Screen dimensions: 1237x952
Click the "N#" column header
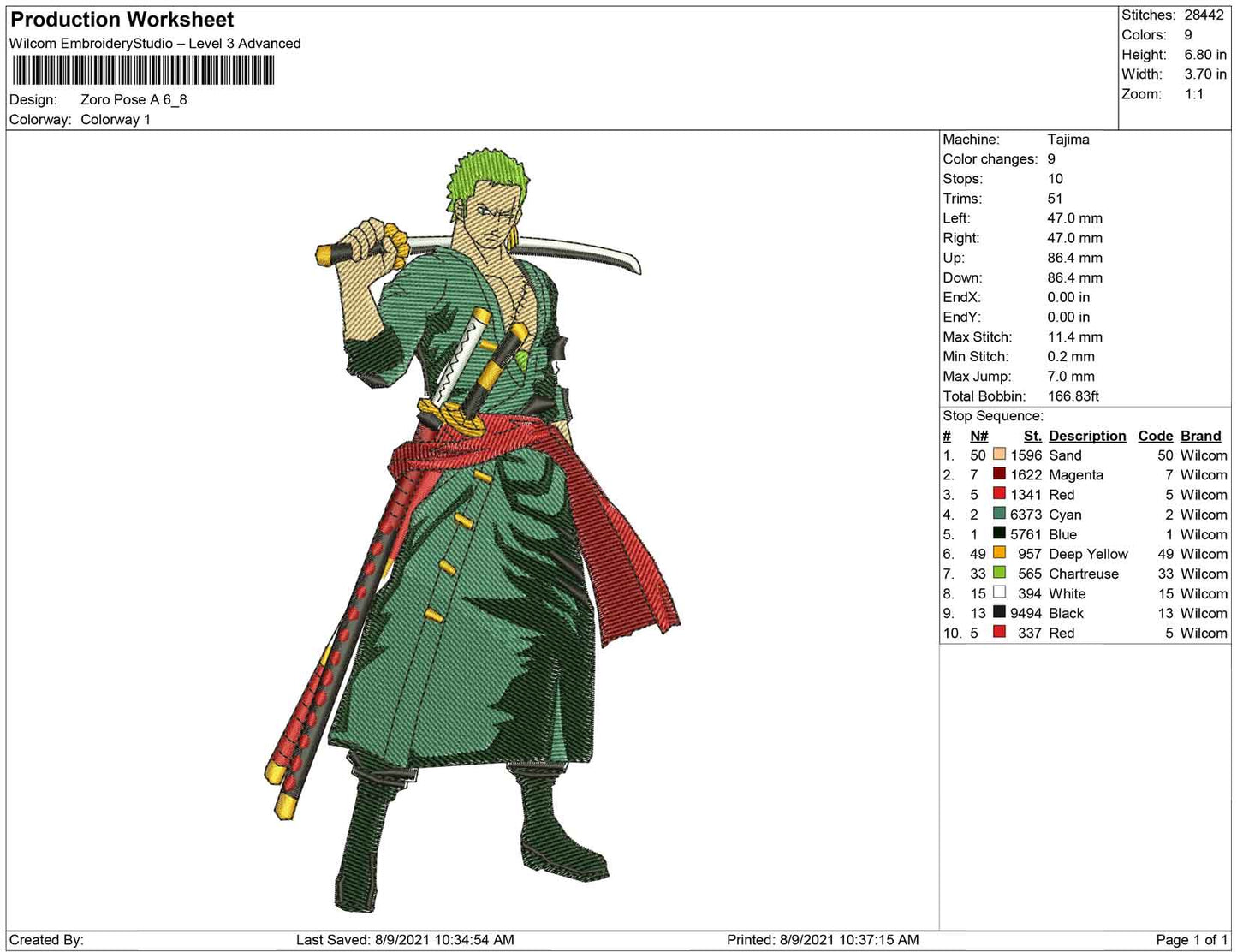979,436
